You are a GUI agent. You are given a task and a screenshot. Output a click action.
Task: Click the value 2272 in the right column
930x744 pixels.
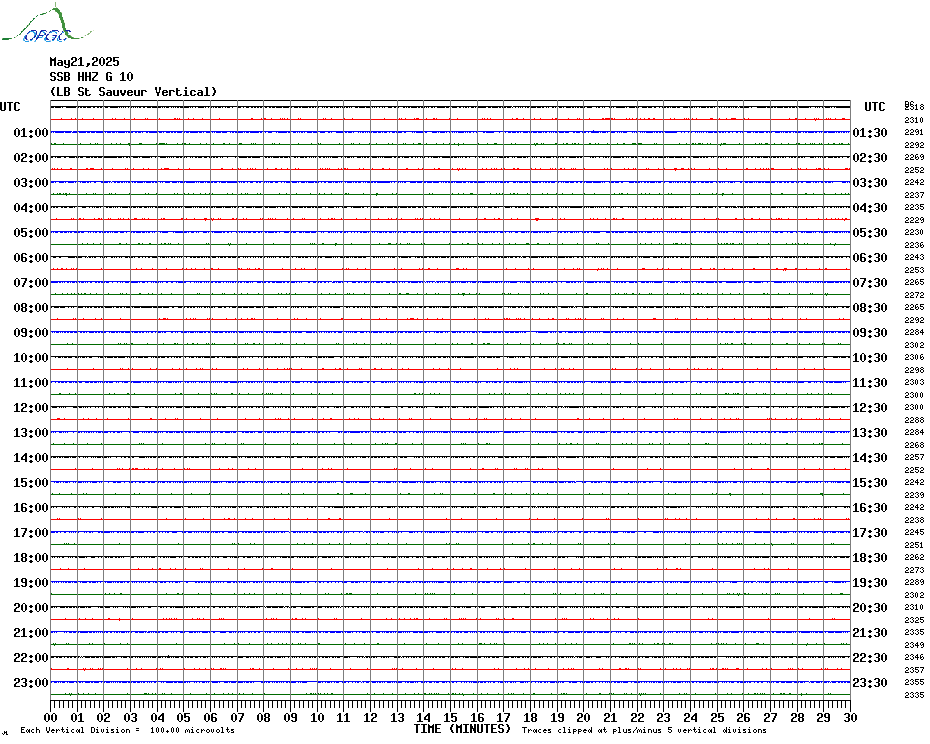point(914,295)
